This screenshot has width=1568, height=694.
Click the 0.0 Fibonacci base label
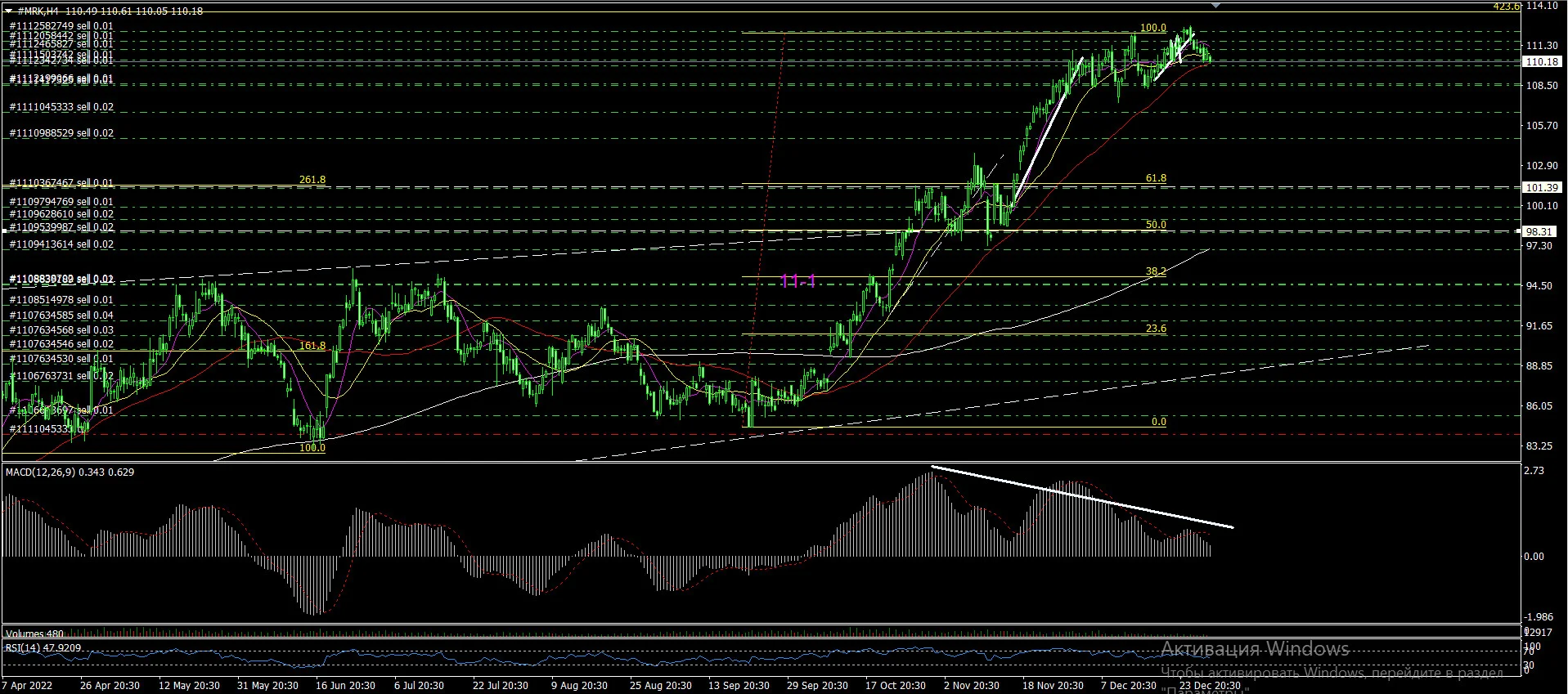1159,422
